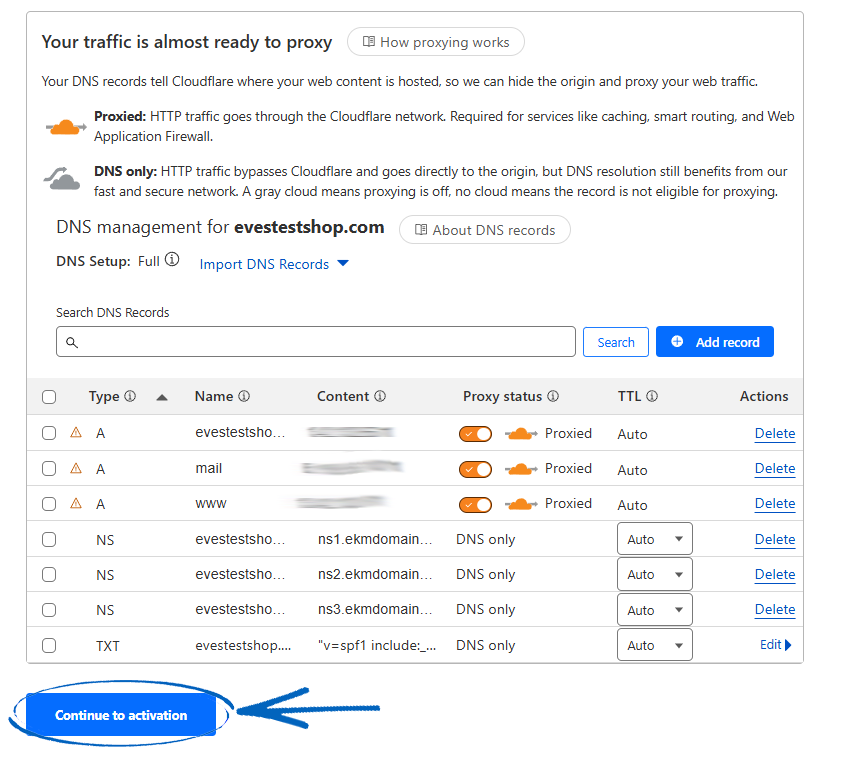Tick the select-all records checkbox
Image resolution: width=851 pixels, height=771 pixels.
49,397
